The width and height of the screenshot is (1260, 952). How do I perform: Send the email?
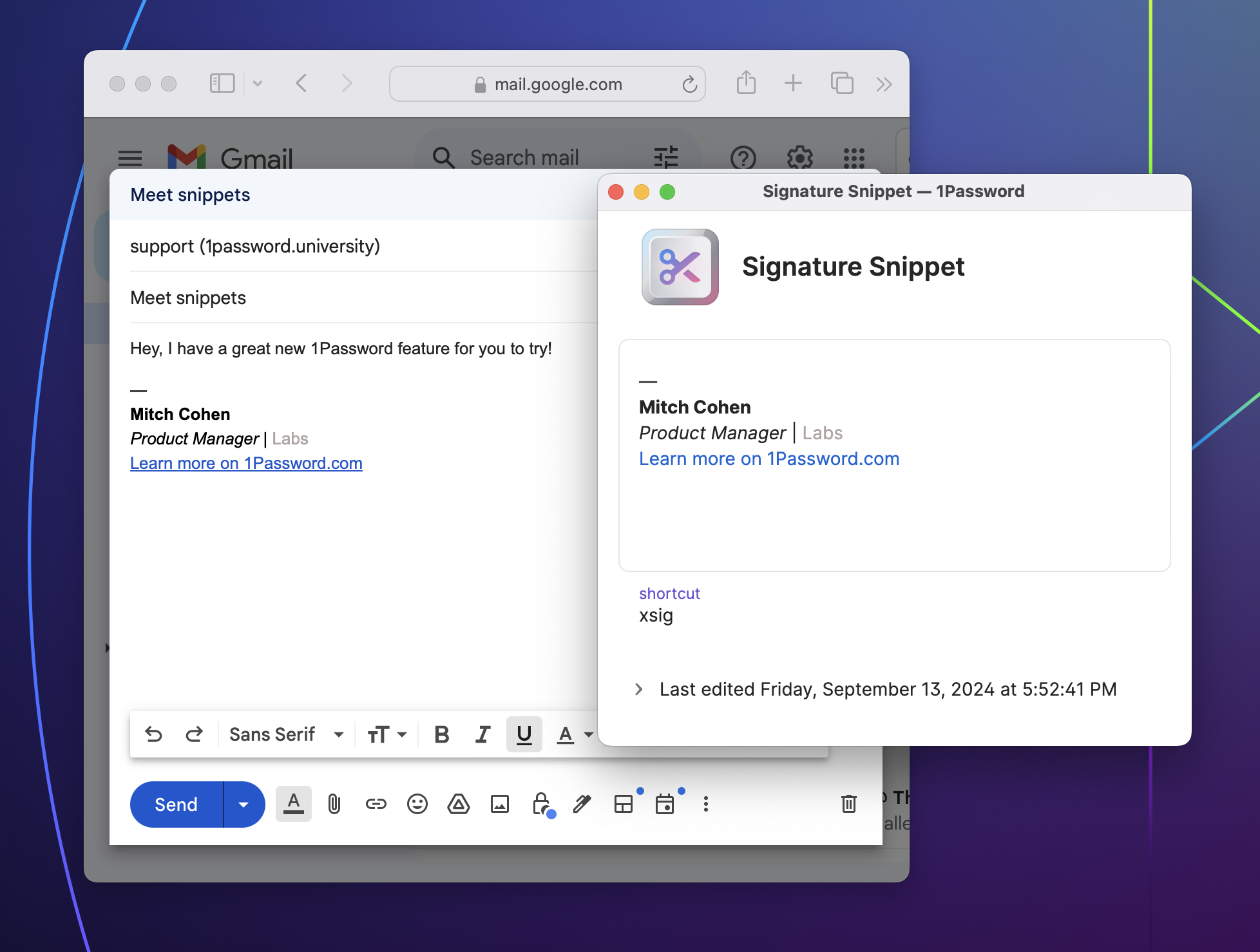click(x=177, y=804)
